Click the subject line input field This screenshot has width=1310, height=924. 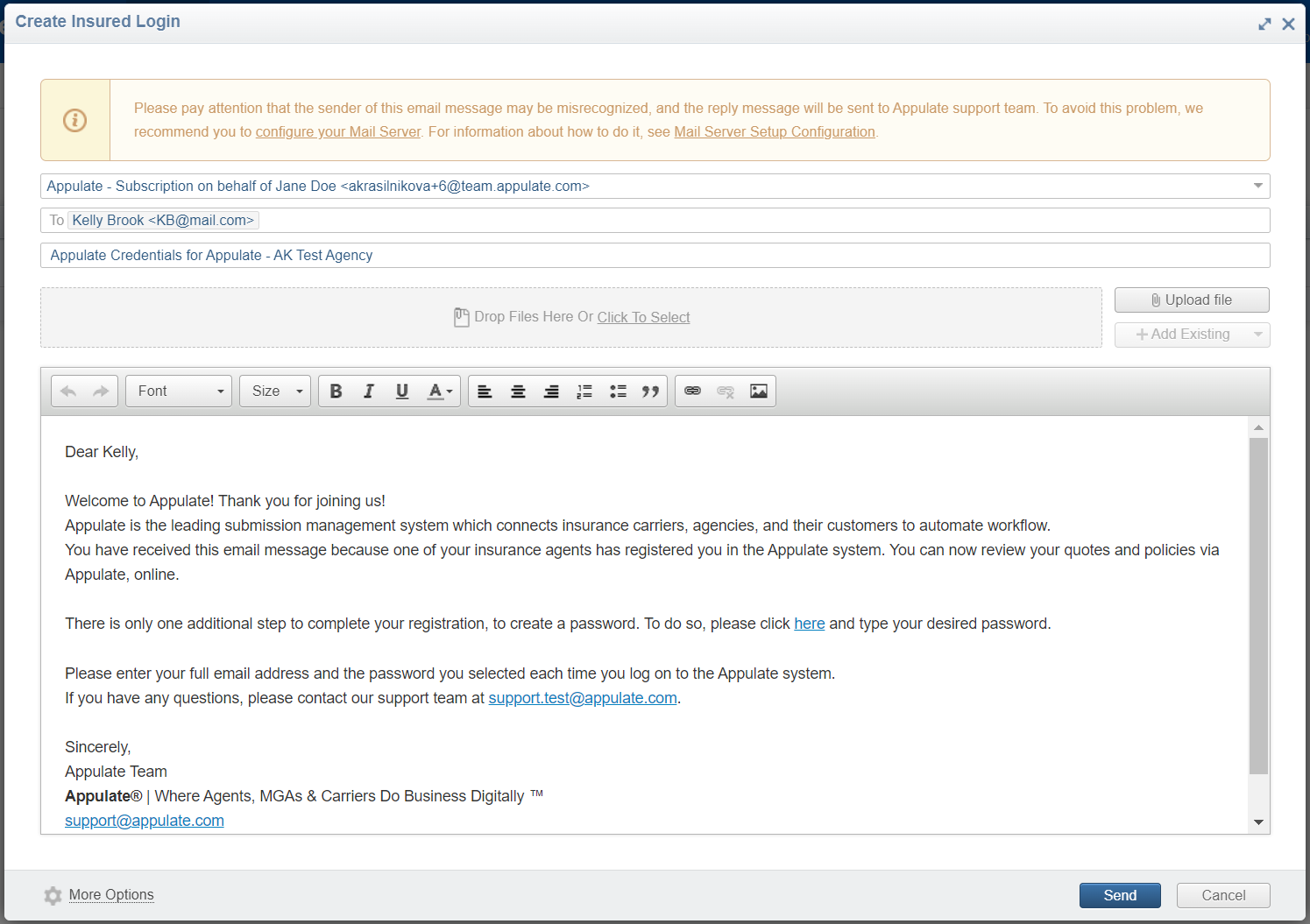pyautogui.click(x=655, y=256)
